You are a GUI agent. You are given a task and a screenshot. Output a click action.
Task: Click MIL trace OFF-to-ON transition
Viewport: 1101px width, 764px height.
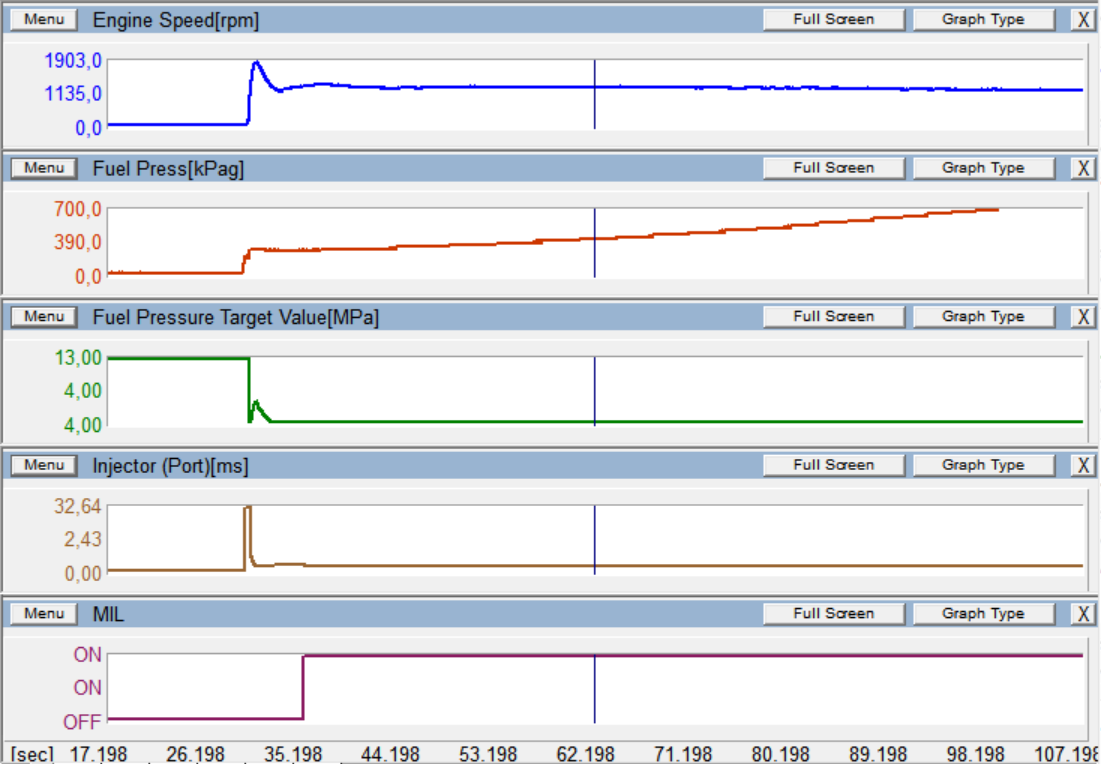[x=303, y=687]
